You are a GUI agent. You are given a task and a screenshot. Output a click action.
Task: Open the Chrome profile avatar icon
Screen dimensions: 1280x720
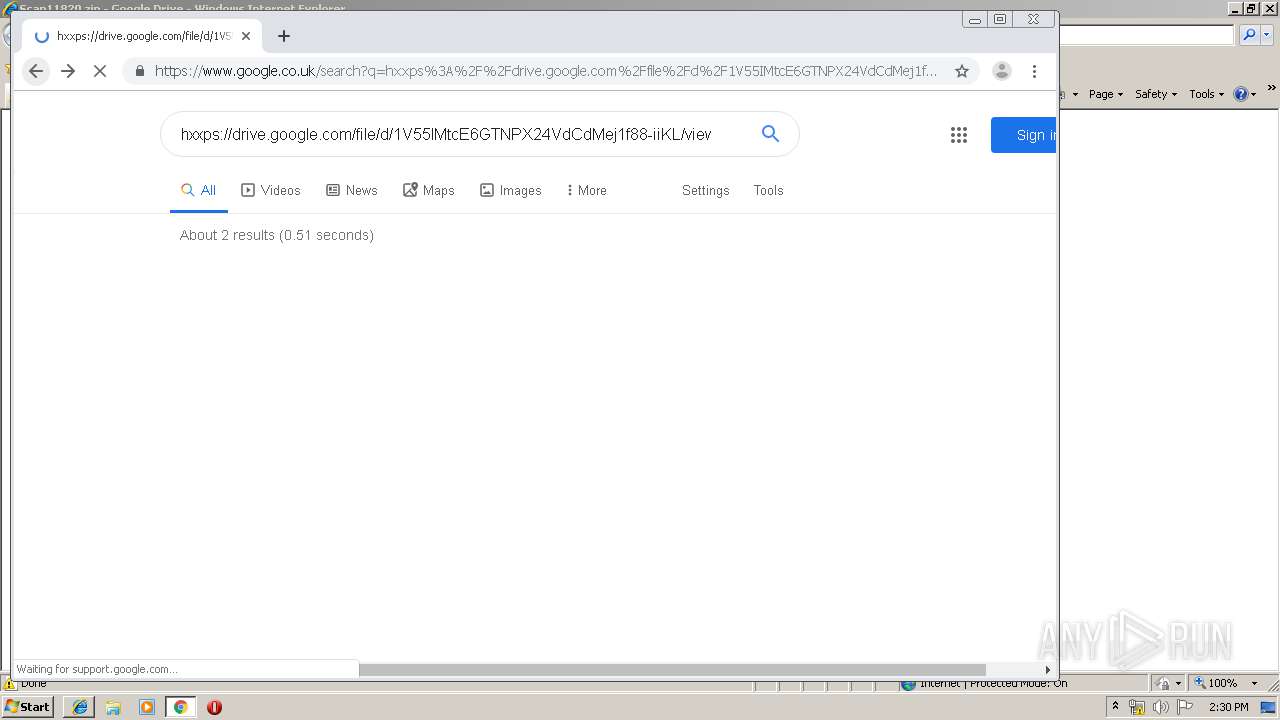(x=1001, y=71)
